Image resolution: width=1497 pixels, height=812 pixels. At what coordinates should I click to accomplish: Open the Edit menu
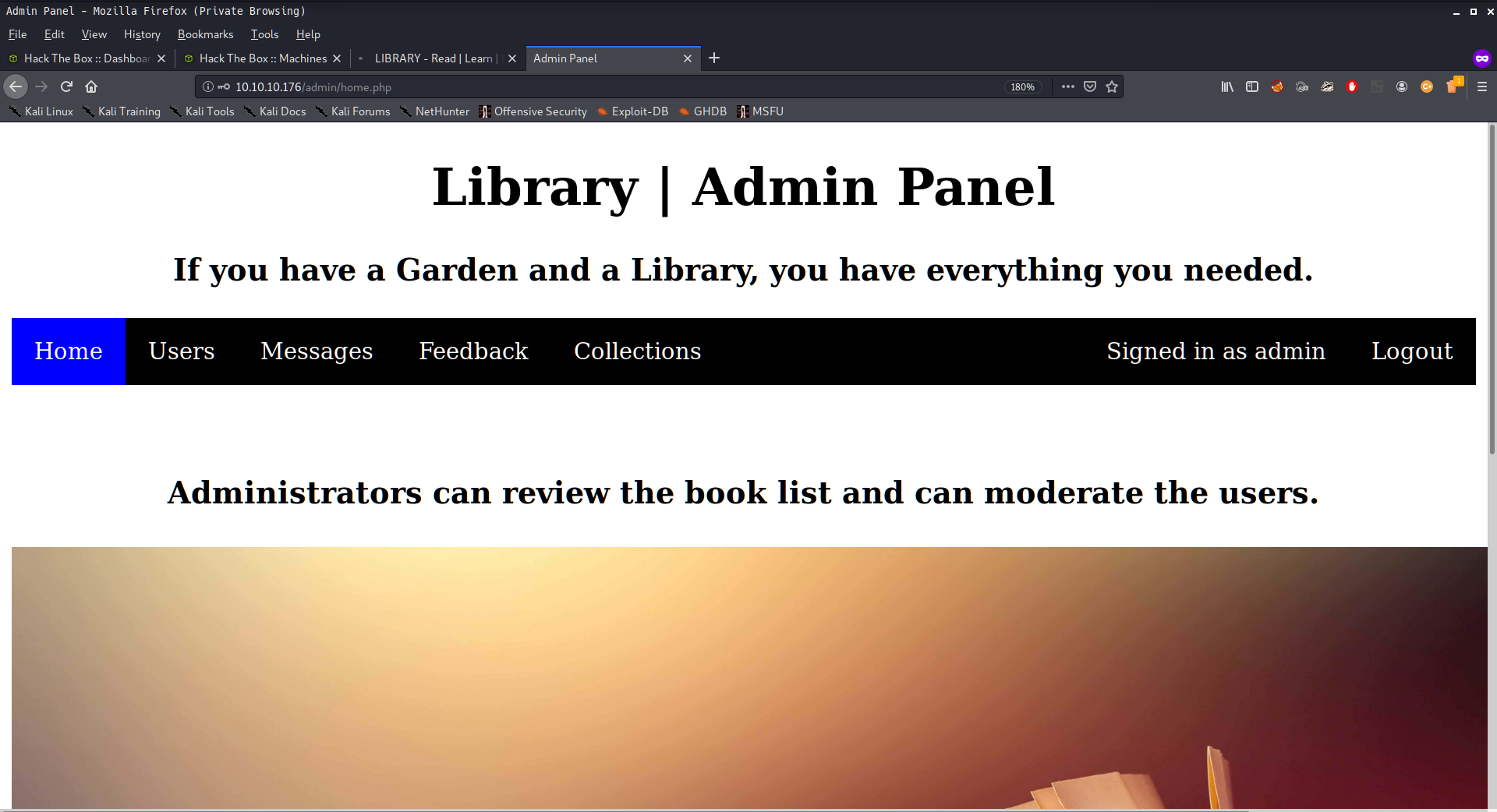(x=55, y=34)
